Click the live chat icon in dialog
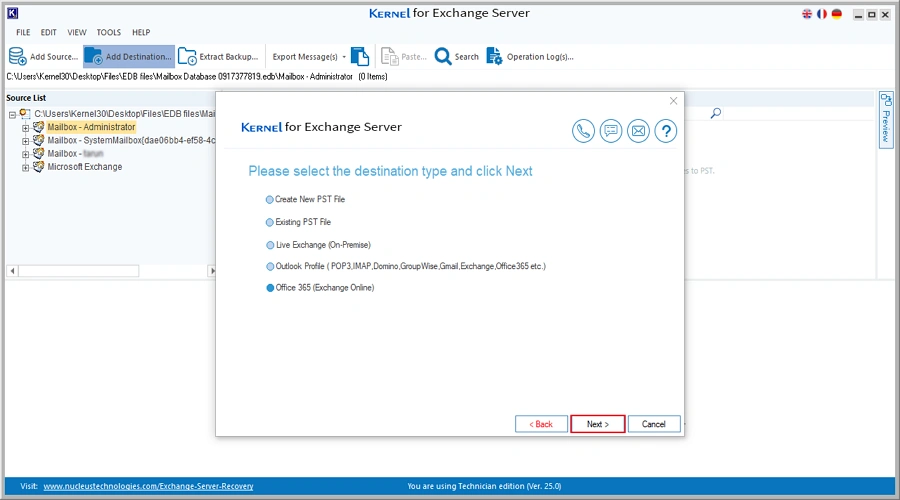 click(x=611, y=131)
